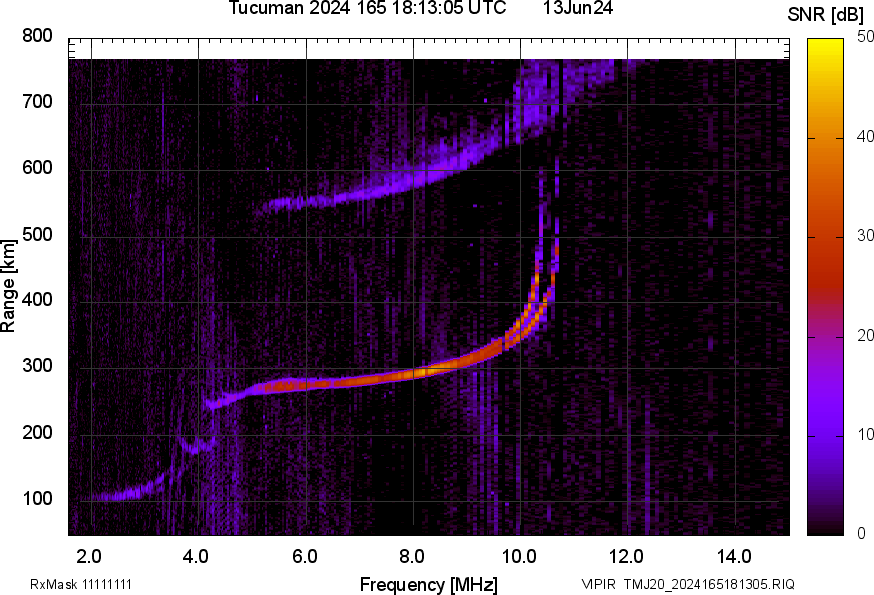This screenshot has height=595, width=874.
Task: Click the range tick label '300'
Action: (x=37, y=366)
